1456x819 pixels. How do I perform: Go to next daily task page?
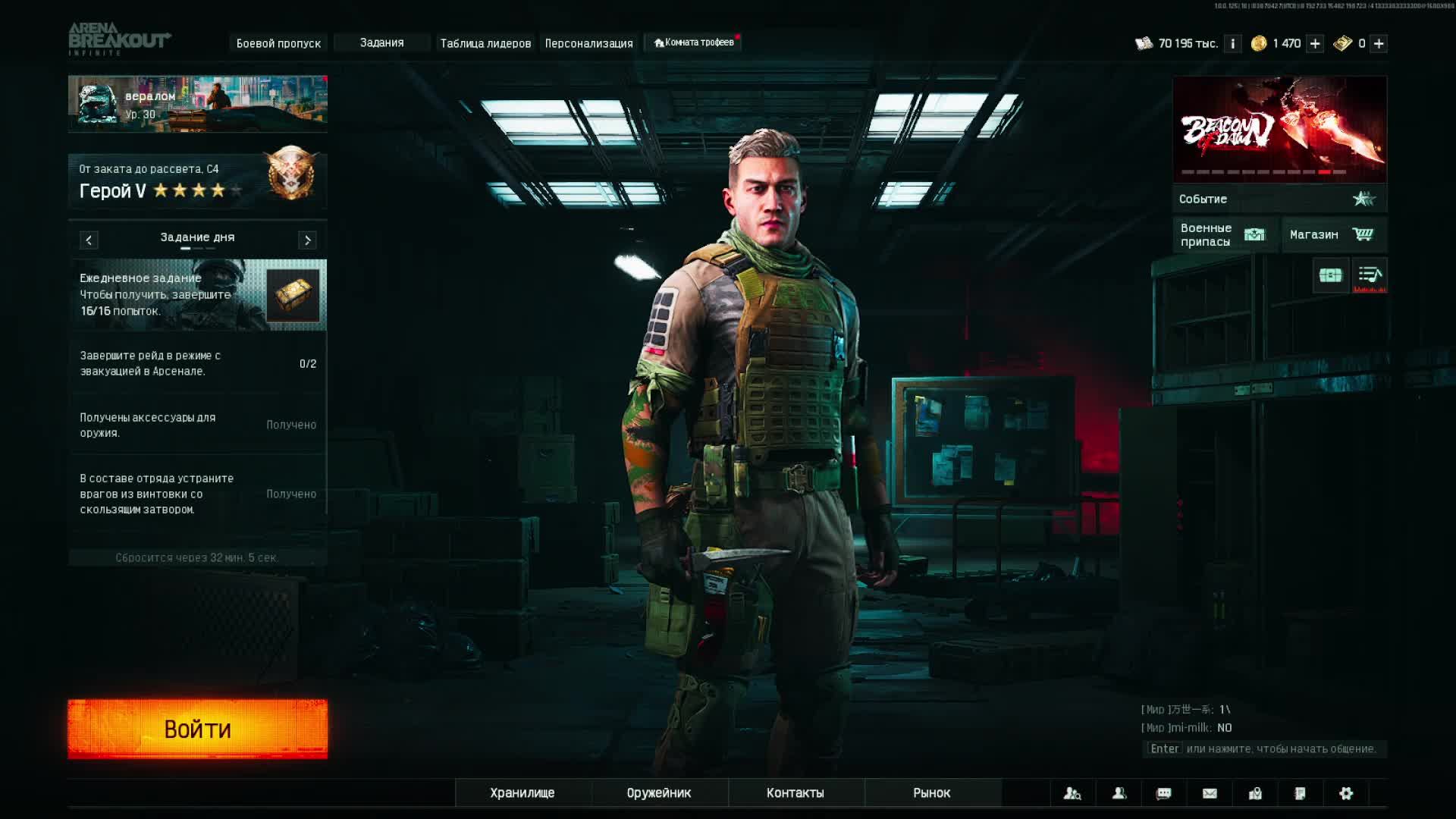pos(307,240)
